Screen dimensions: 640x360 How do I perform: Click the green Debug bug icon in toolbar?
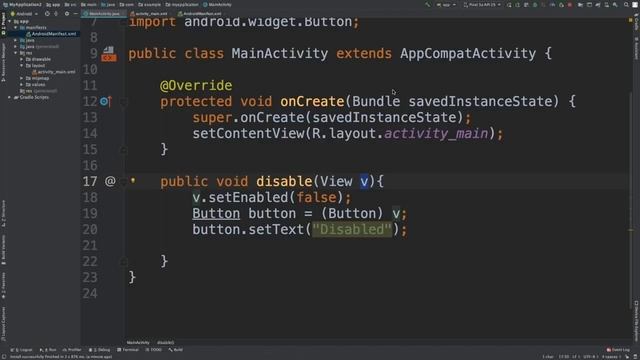pyautogui.click(x=535, y=4)
